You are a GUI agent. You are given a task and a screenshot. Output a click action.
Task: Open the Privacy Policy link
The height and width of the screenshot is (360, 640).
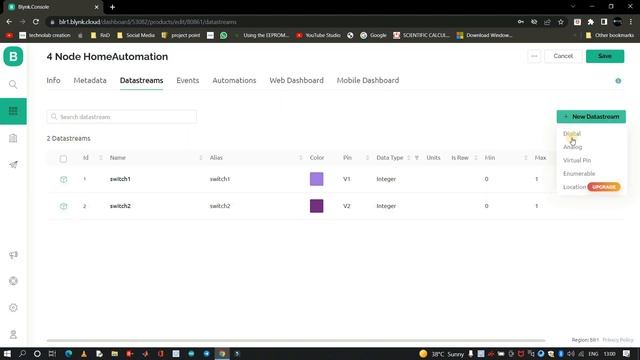click(618, 340)
